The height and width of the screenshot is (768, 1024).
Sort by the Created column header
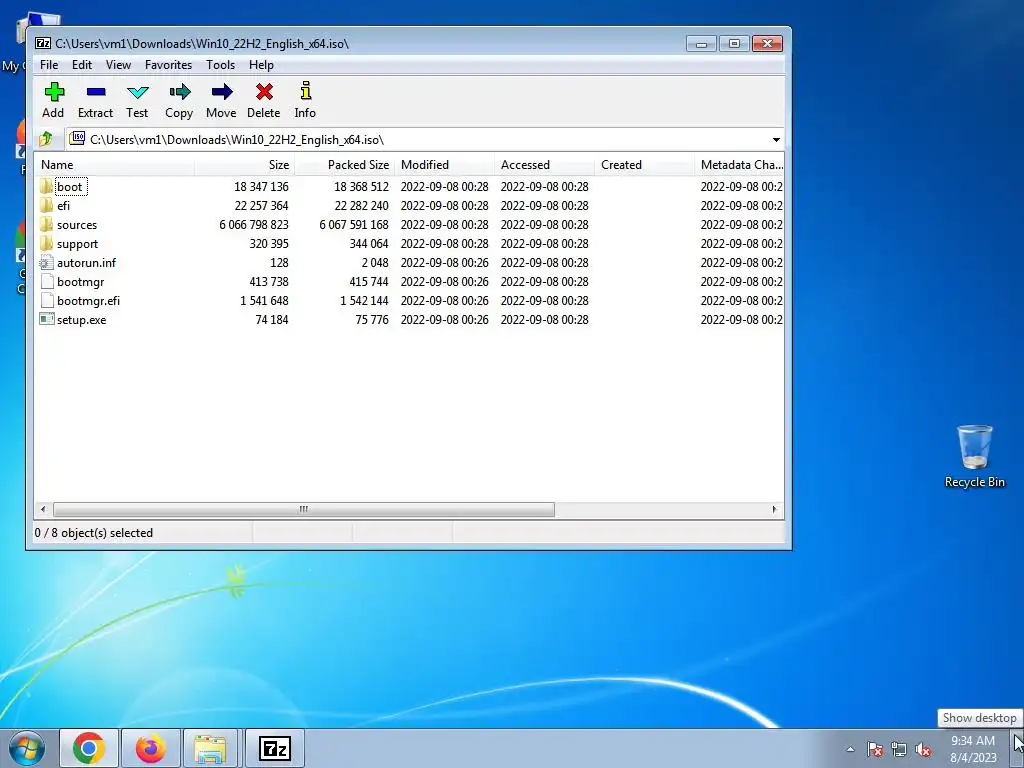[x=644, y=165]
